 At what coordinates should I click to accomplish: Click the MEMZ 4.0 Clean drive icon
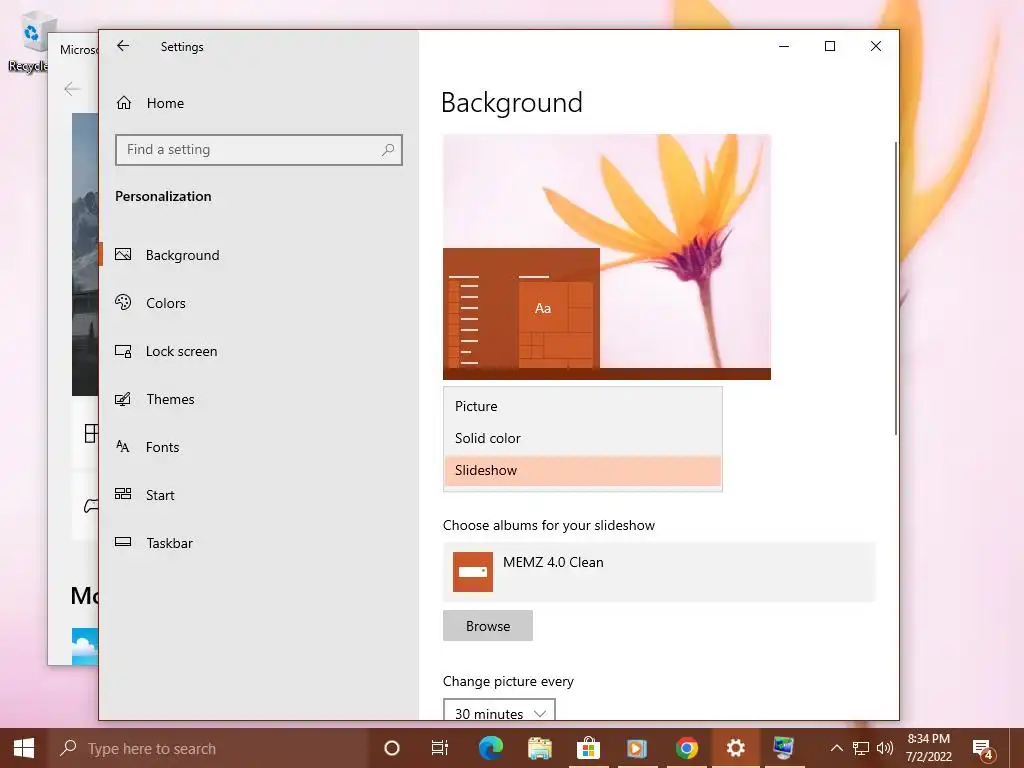point(473,572)
